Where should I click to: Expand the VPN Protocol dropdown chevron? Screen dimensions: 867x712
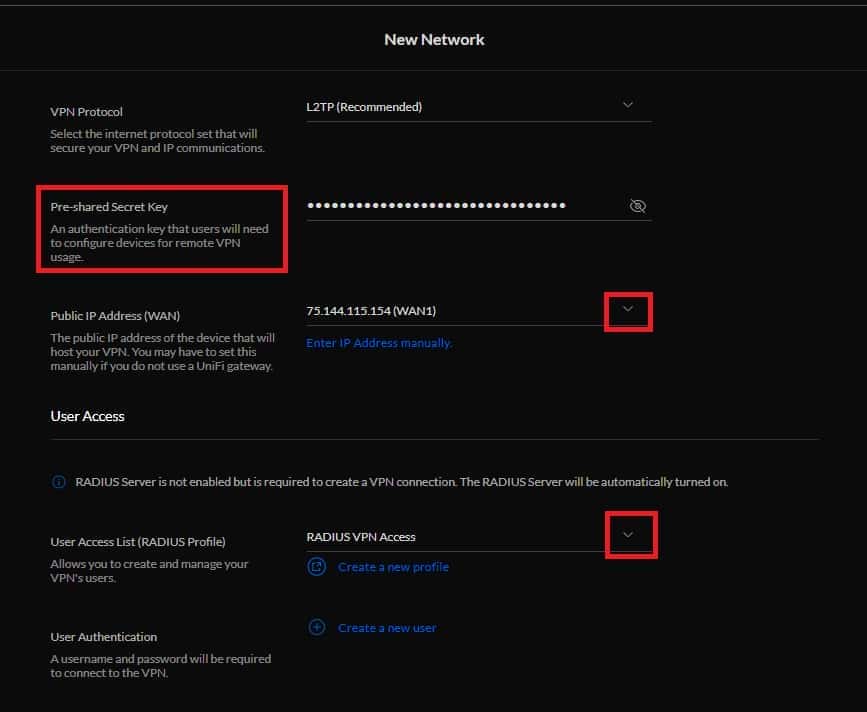[x=628, y=104]
